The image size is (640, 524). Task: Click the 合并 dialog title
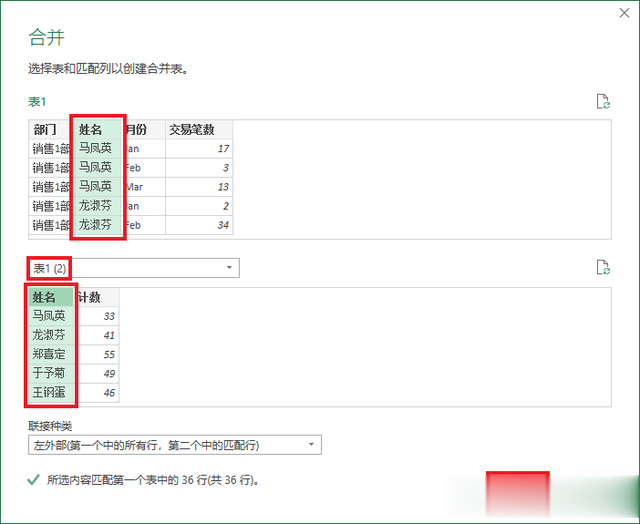coord(47,38)
